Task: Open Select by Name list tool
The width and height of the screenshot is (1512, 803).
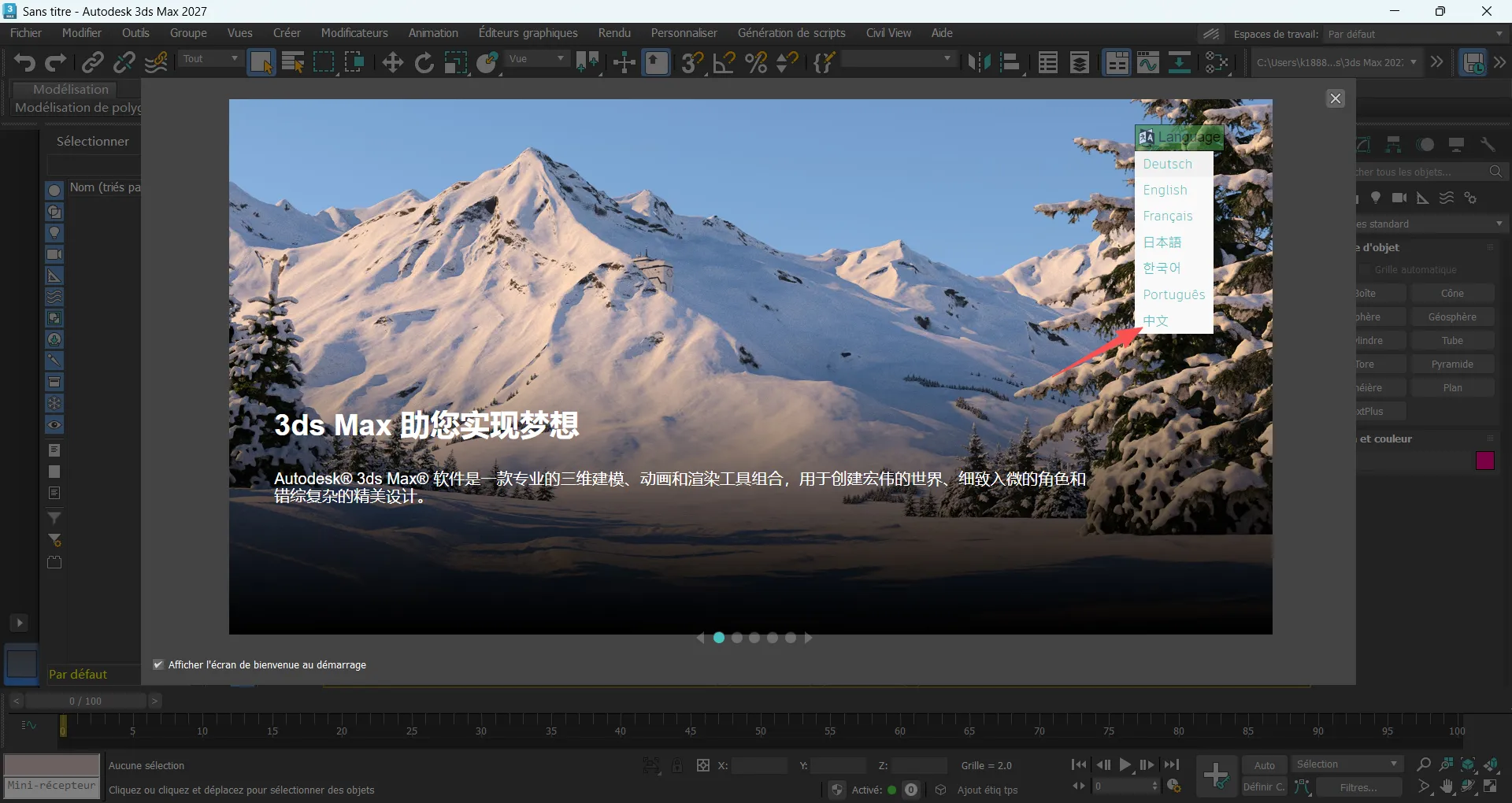Action: click(292, 62)
